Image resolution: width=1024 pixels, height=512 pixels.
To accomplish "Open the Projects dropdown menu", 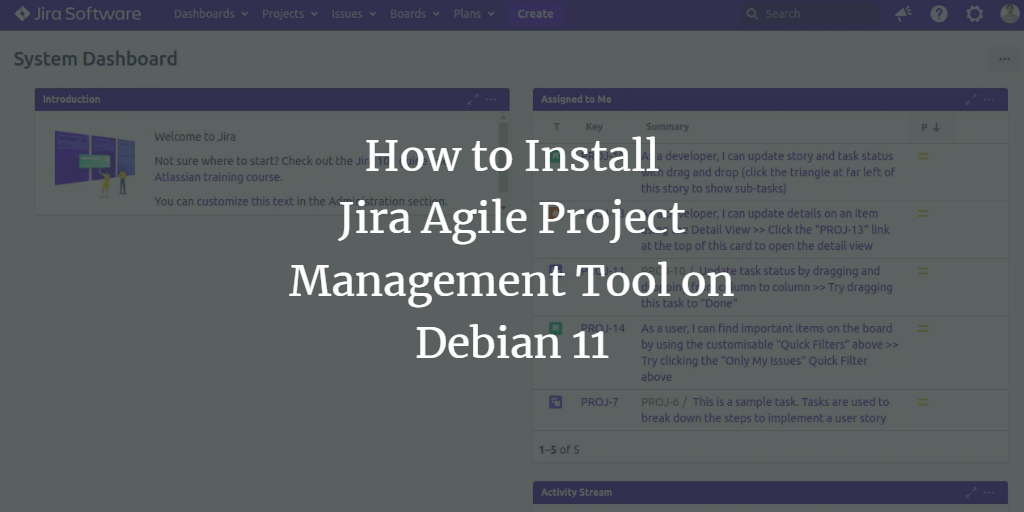I will 289,14.
